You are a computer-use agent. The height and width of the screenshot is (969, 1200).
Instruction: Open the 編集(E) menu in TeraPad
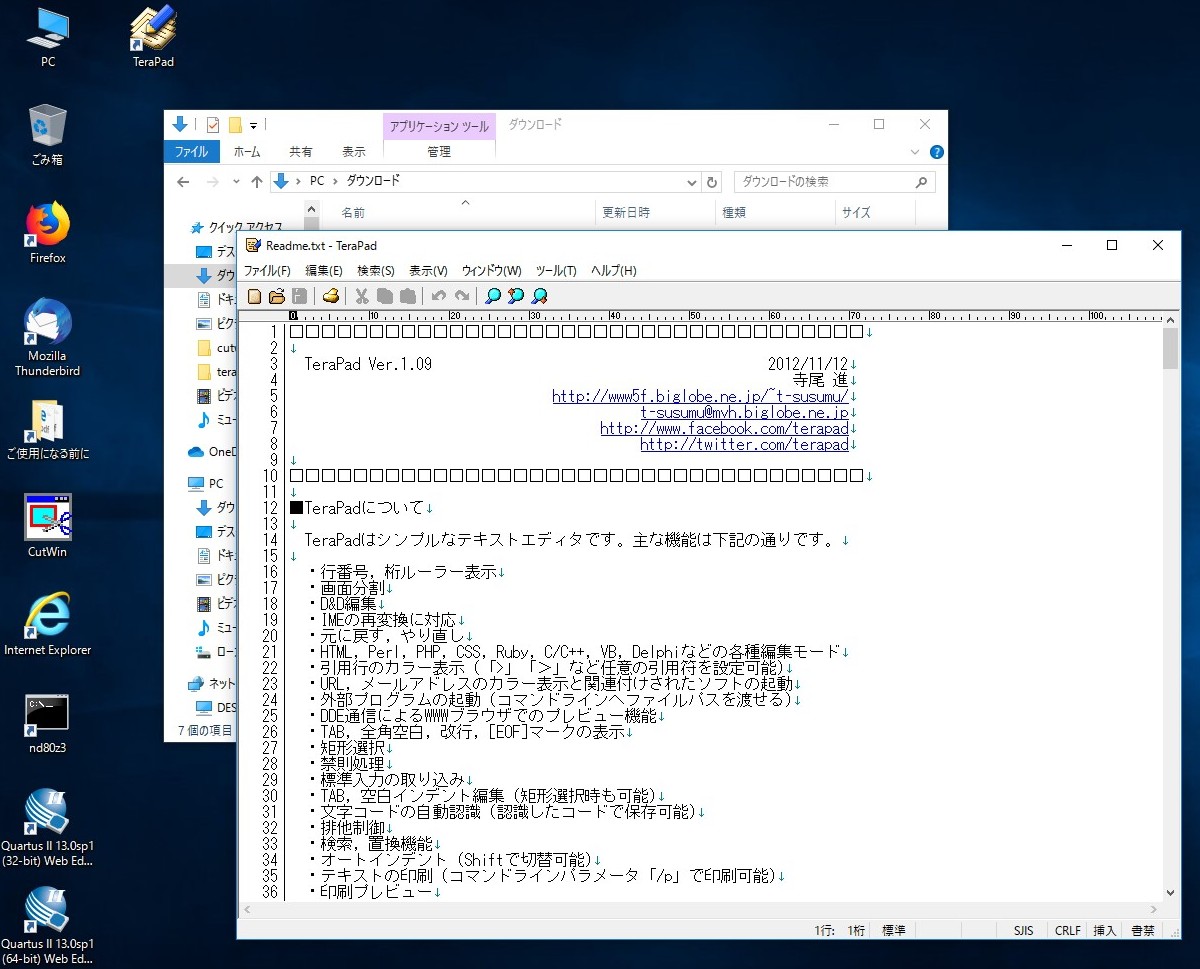coord(324,271)
